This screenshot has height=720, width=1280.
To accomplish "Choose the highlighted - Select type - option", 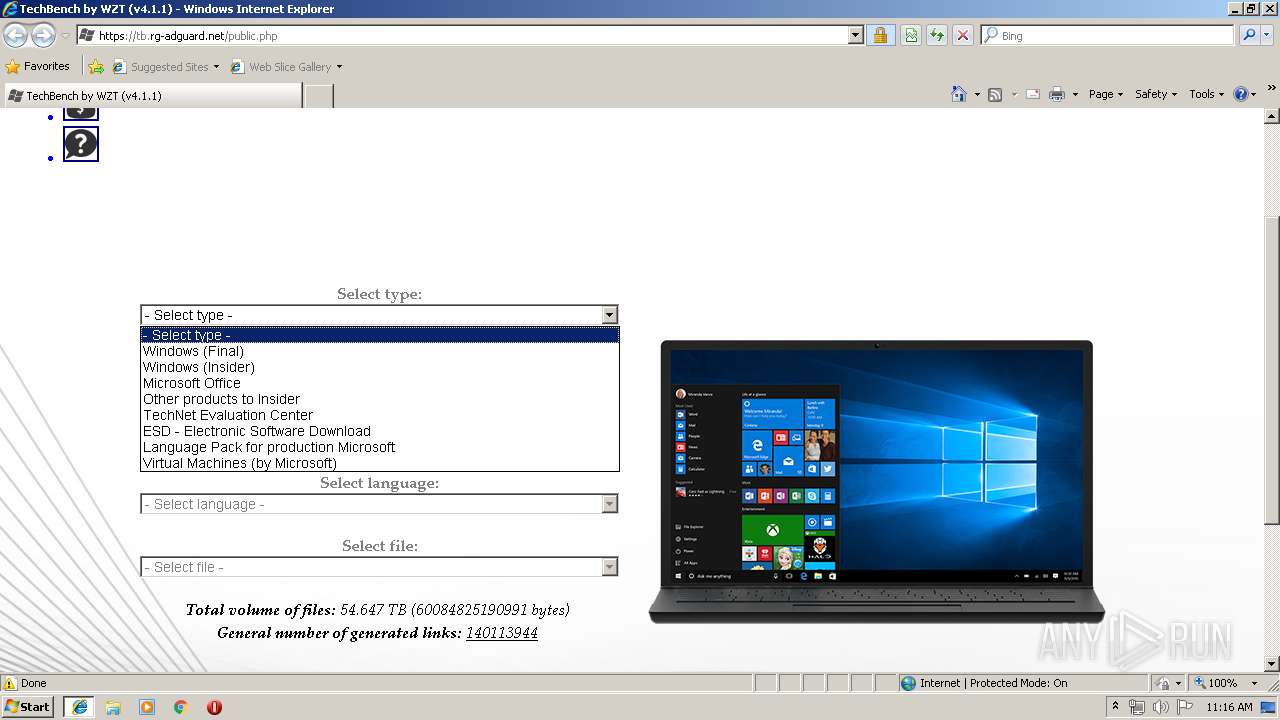I will 380,335.
